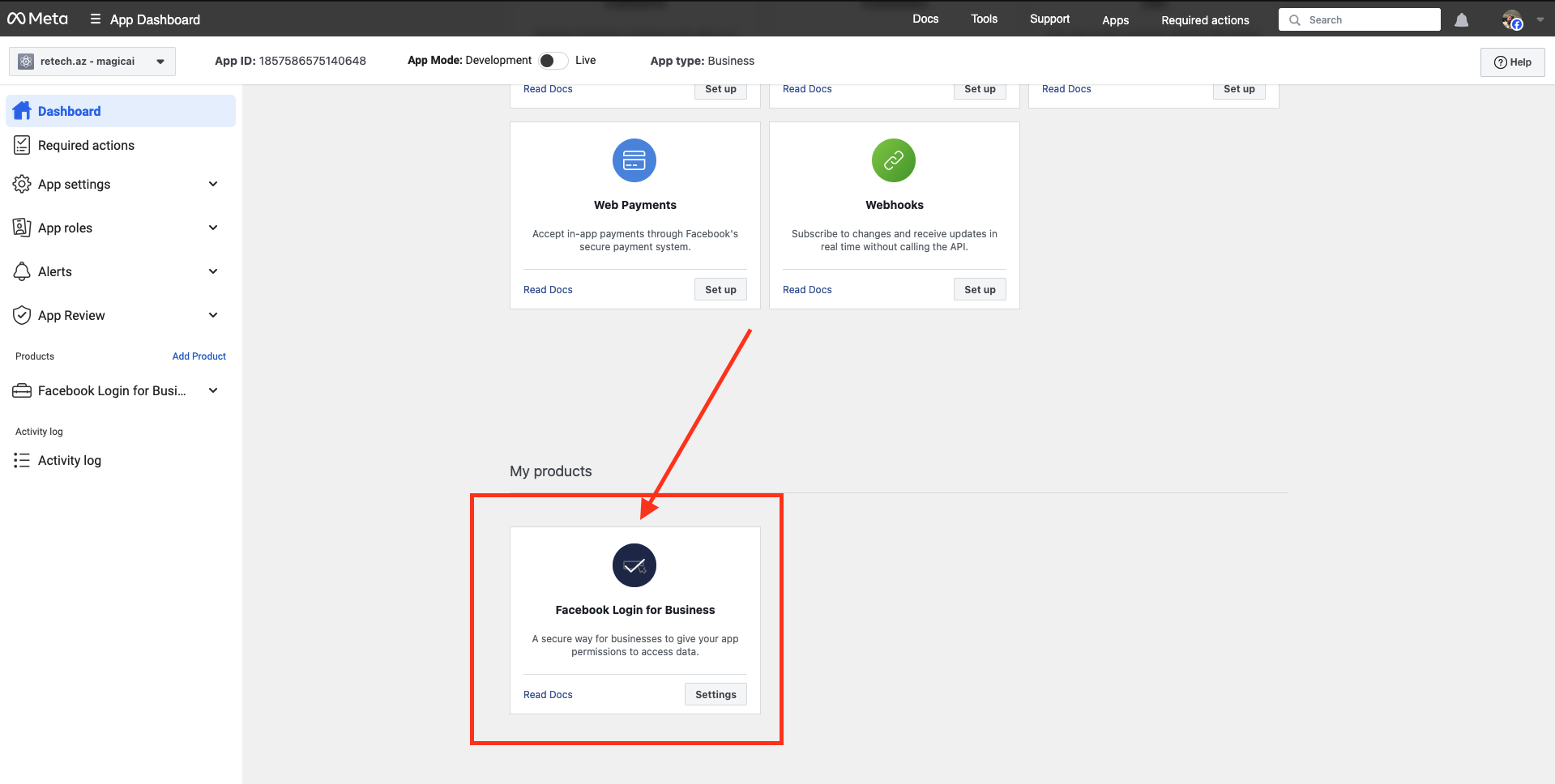This screenshot has width=1555, height=784.
Task: Open the profile avatar menu
Action: point(1512,20)
